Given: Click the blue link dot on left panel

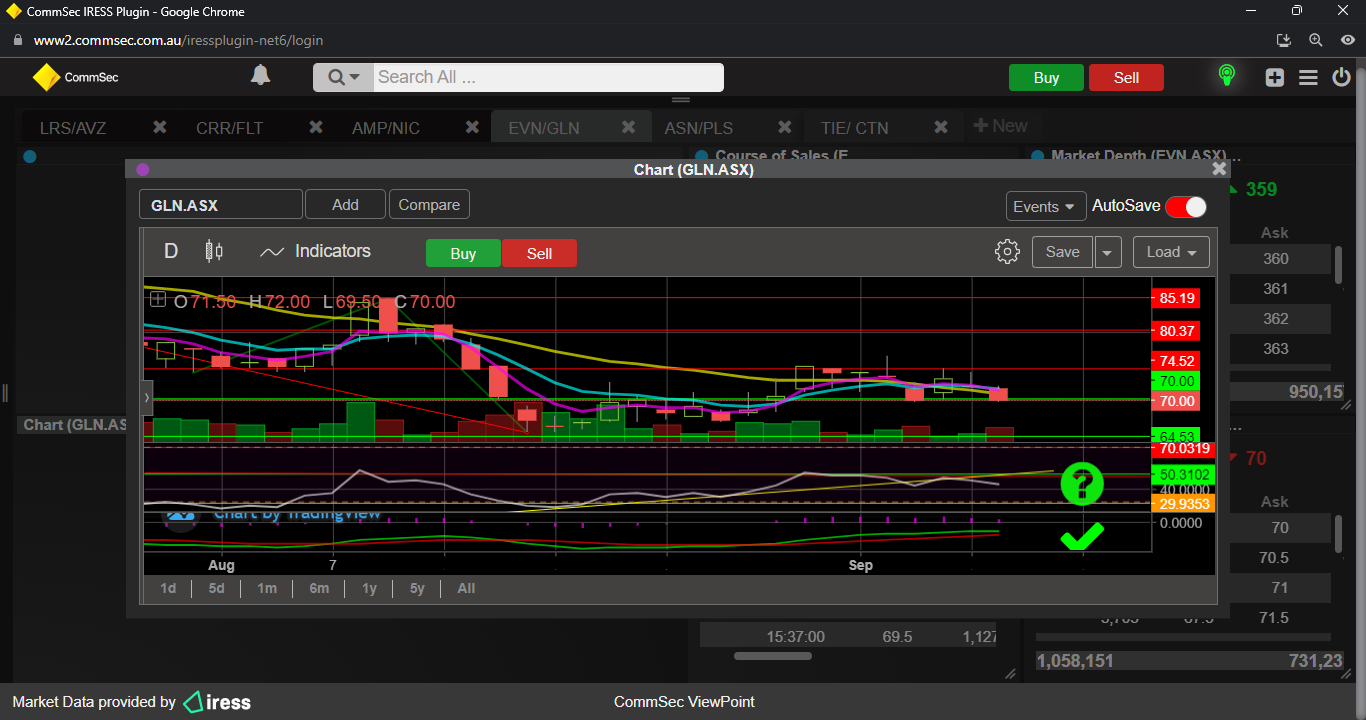Looking at the screenshot, I should point(29,156).
